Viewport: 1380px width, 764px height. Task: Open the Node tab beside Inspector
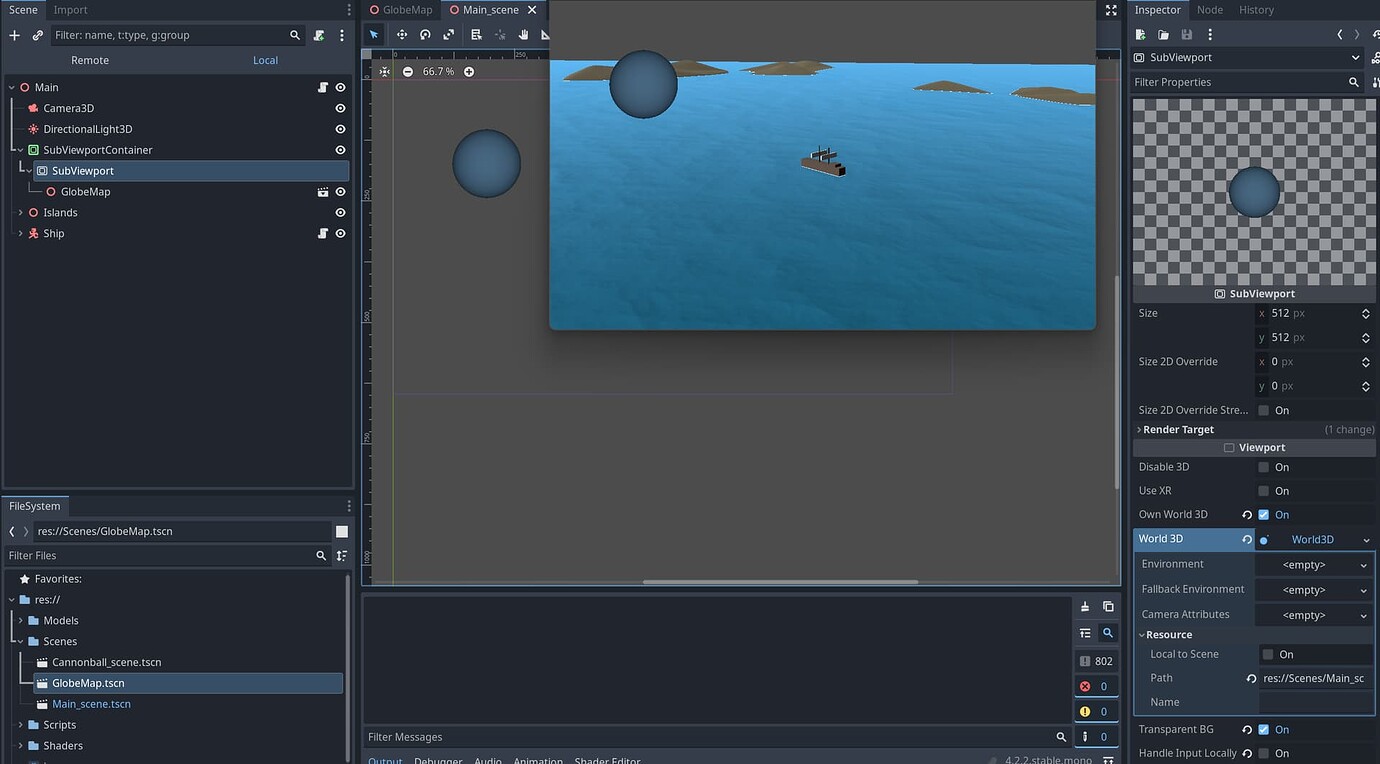pyautogui.click(x=1210, y=9)
